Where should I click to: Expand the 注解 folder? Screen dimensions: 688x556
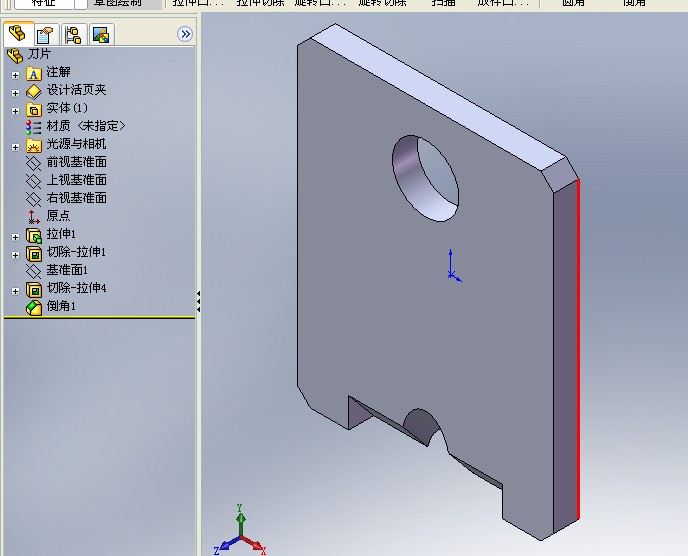coord(15,75)
